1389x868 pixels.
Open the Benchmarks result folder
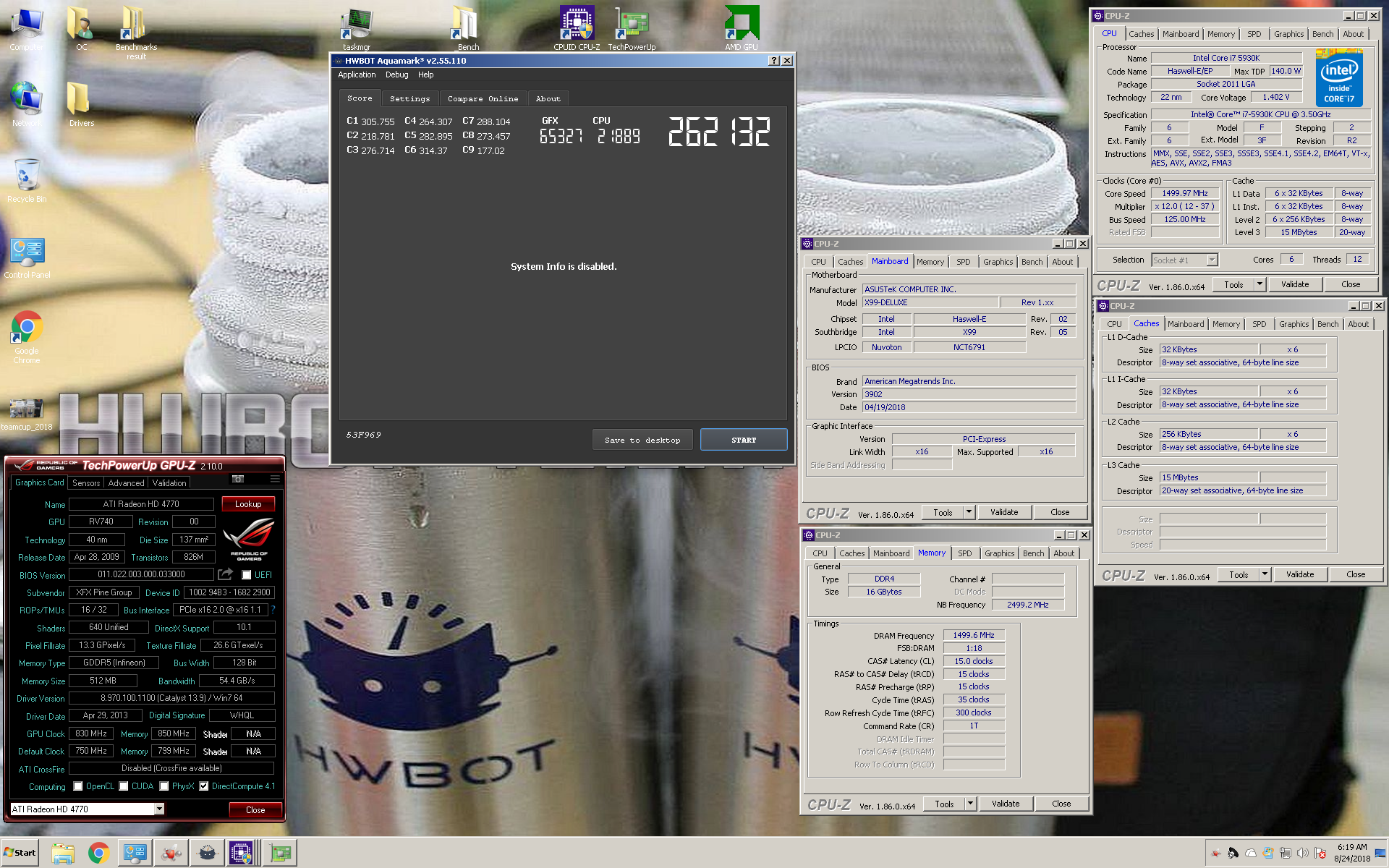click(136, 33)
